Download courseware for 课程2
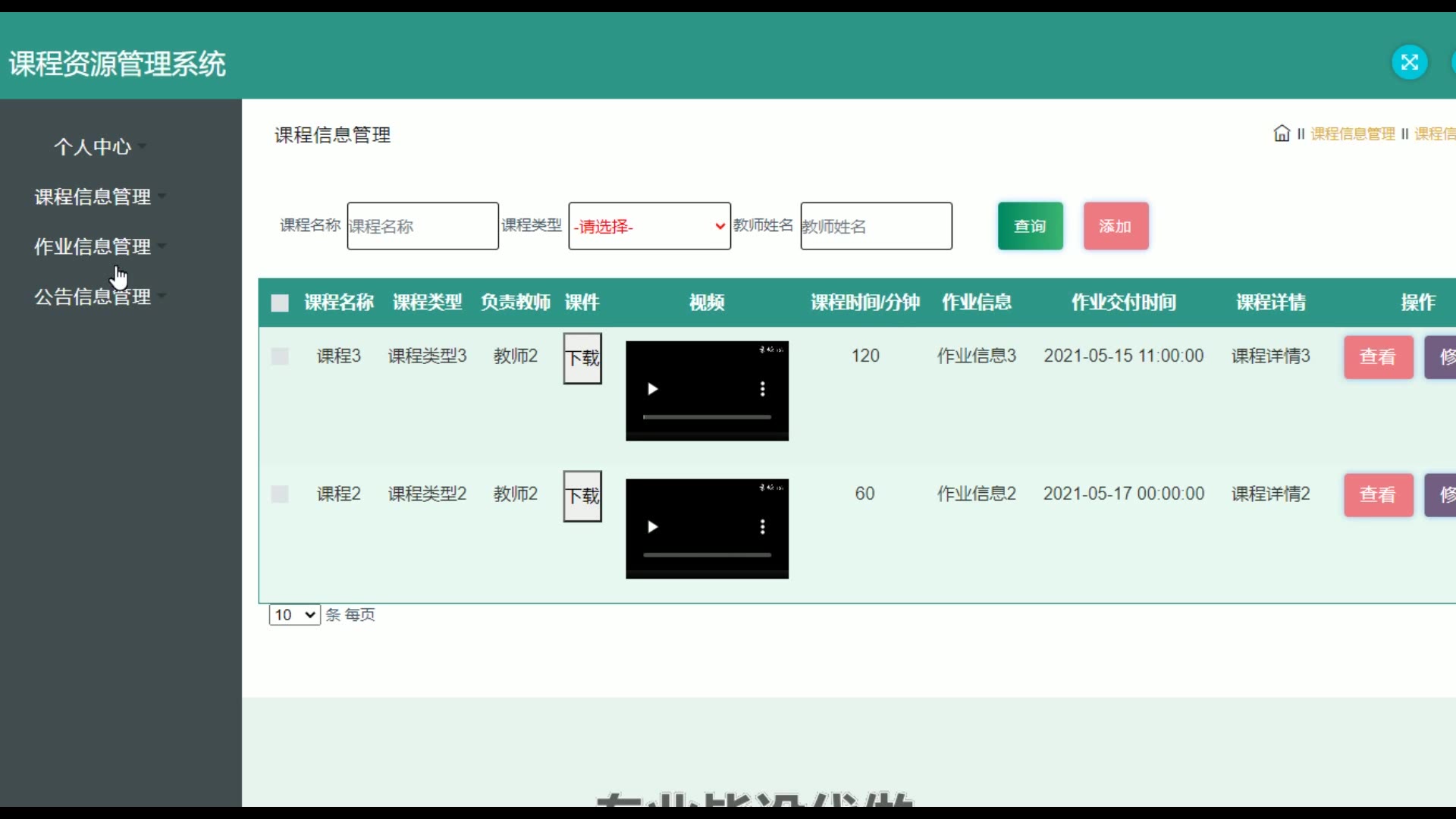1456x819 pixels. [x=582, y=496]
